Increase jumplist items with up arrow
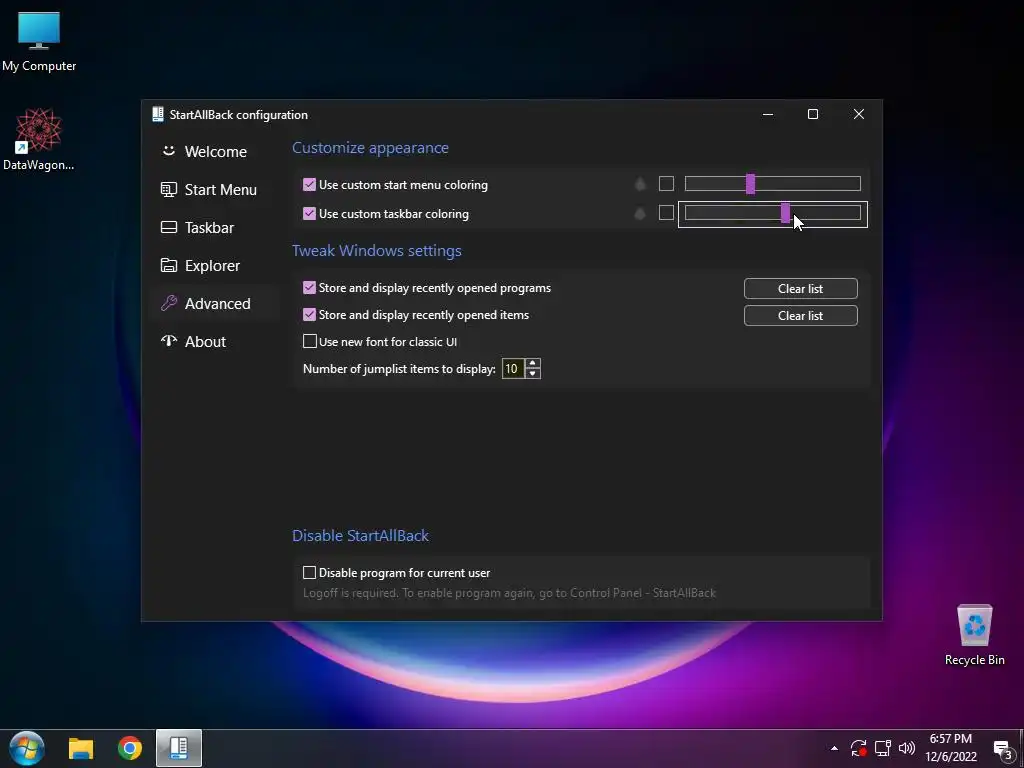Image resolution: width=1024 pixels, height=768 pixels. tap(533, 364)
